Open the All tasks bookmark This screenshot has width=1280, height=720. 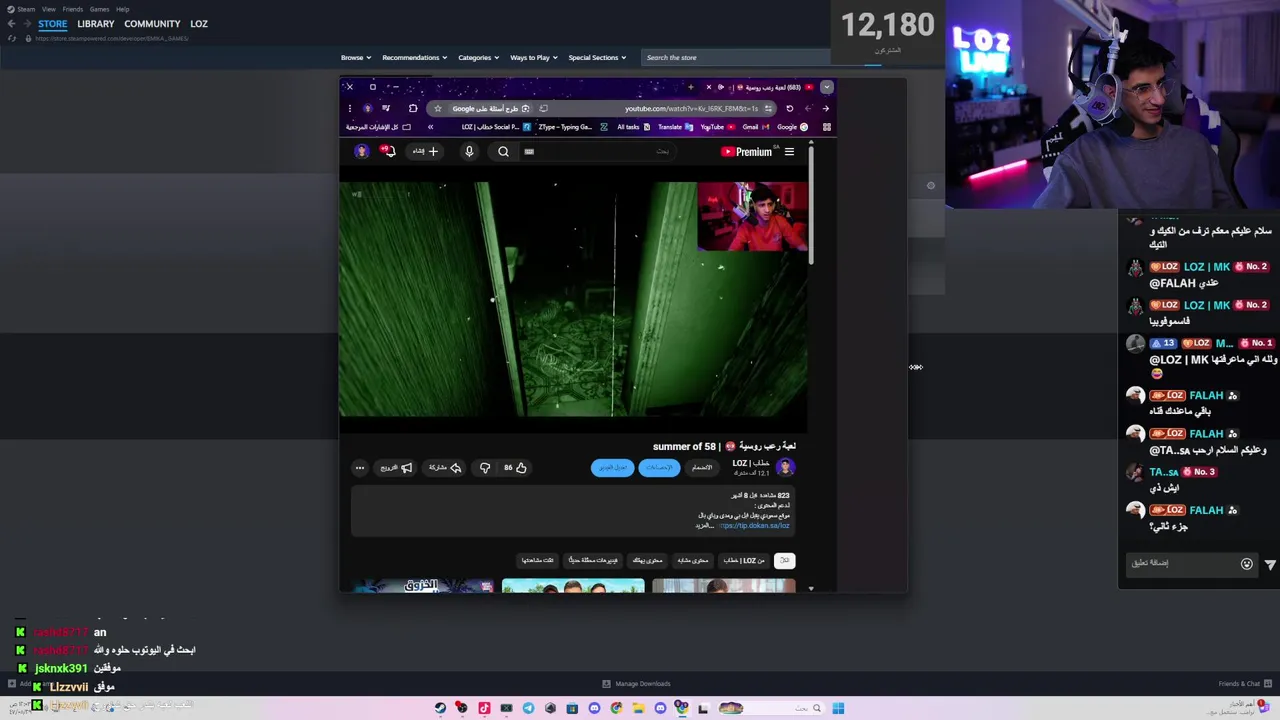[634, 127]
